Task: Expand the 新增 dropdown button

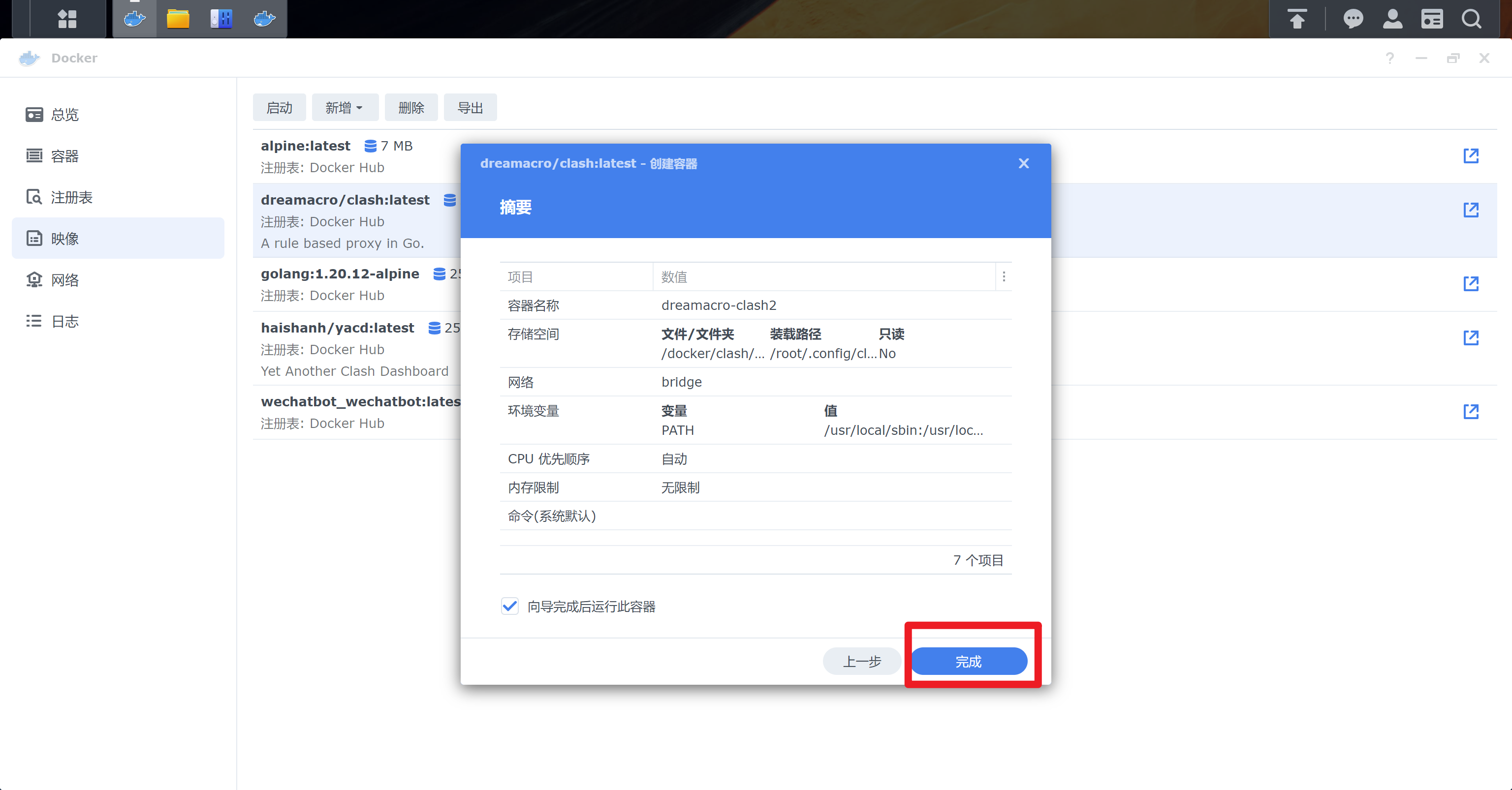Action: [x=345, y=108]
